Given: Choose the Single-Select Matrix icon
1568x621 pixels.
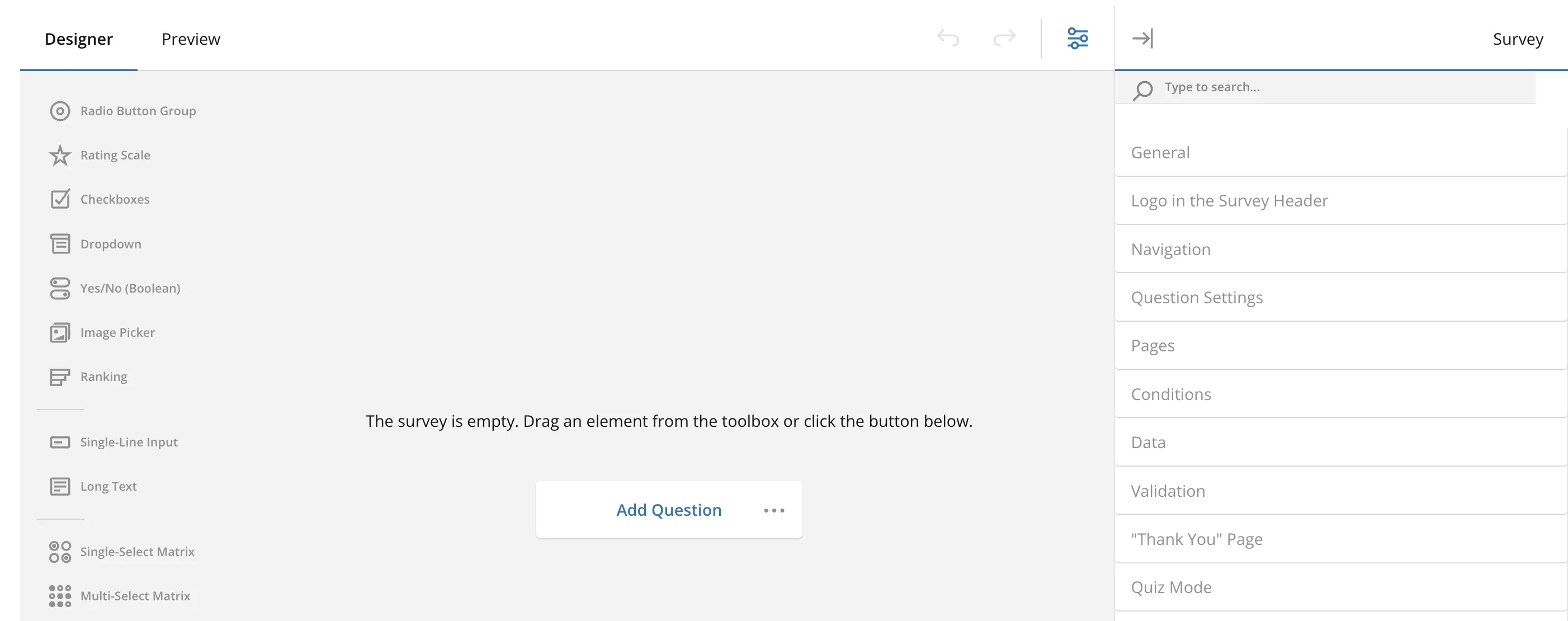Looking at the screenshot, I should [60, 552].
